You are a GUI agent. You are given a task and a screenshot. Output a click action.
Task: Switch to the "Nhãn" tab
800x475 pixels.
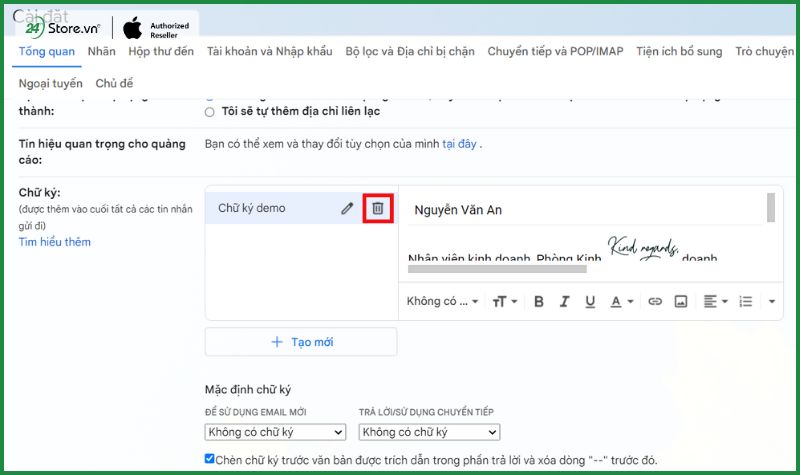102,52
